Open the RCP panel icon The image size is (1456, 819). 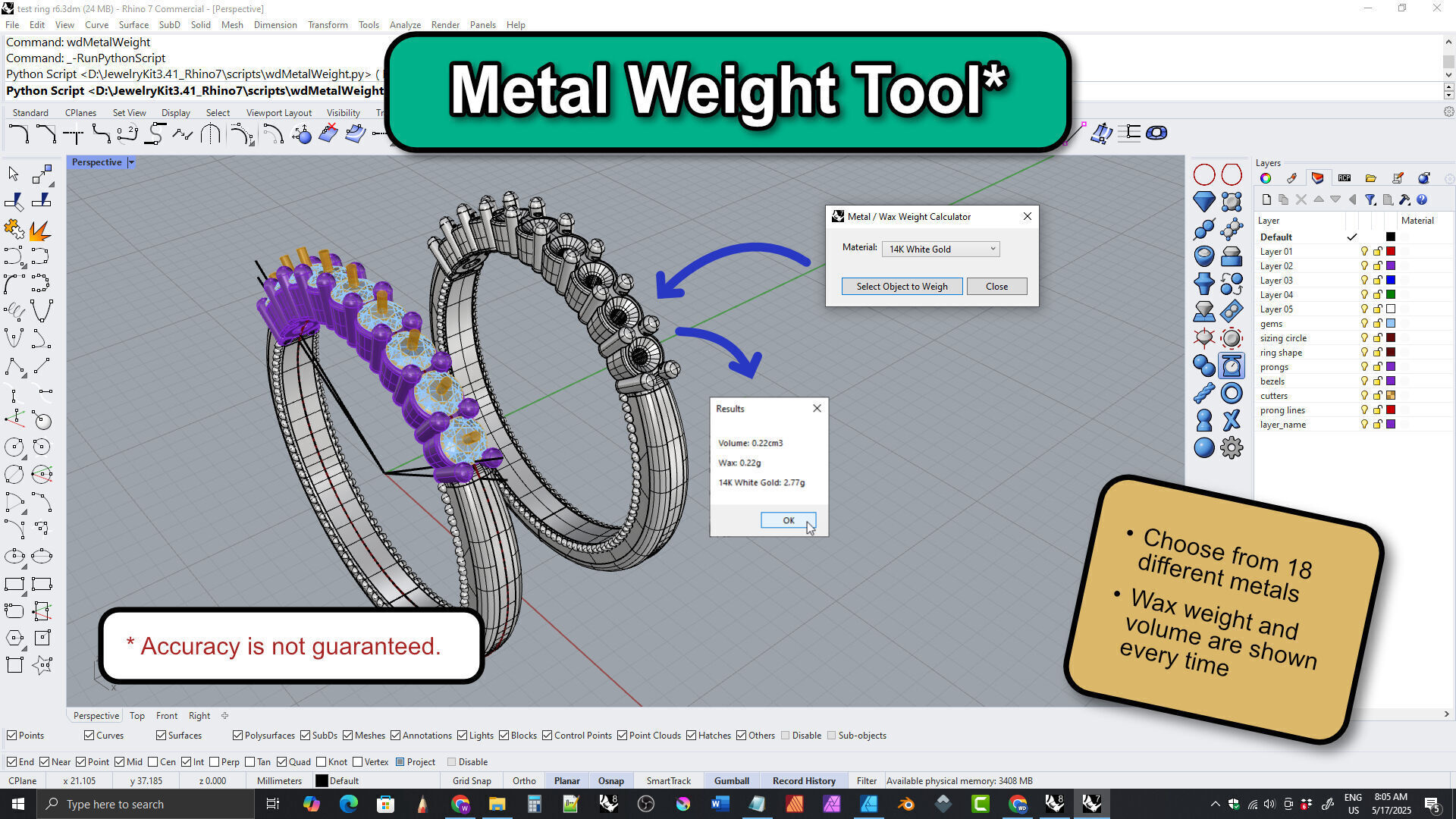(x=1345, y=178)
